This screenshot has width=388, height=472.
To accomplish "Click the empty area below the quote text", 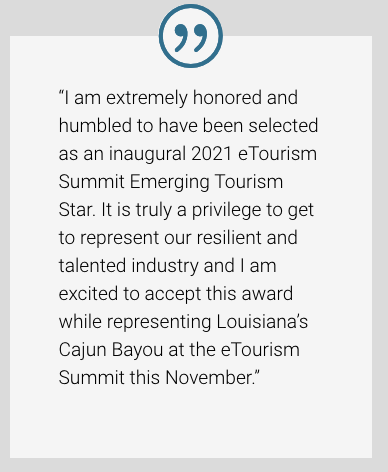I will [x=191, y=423].
